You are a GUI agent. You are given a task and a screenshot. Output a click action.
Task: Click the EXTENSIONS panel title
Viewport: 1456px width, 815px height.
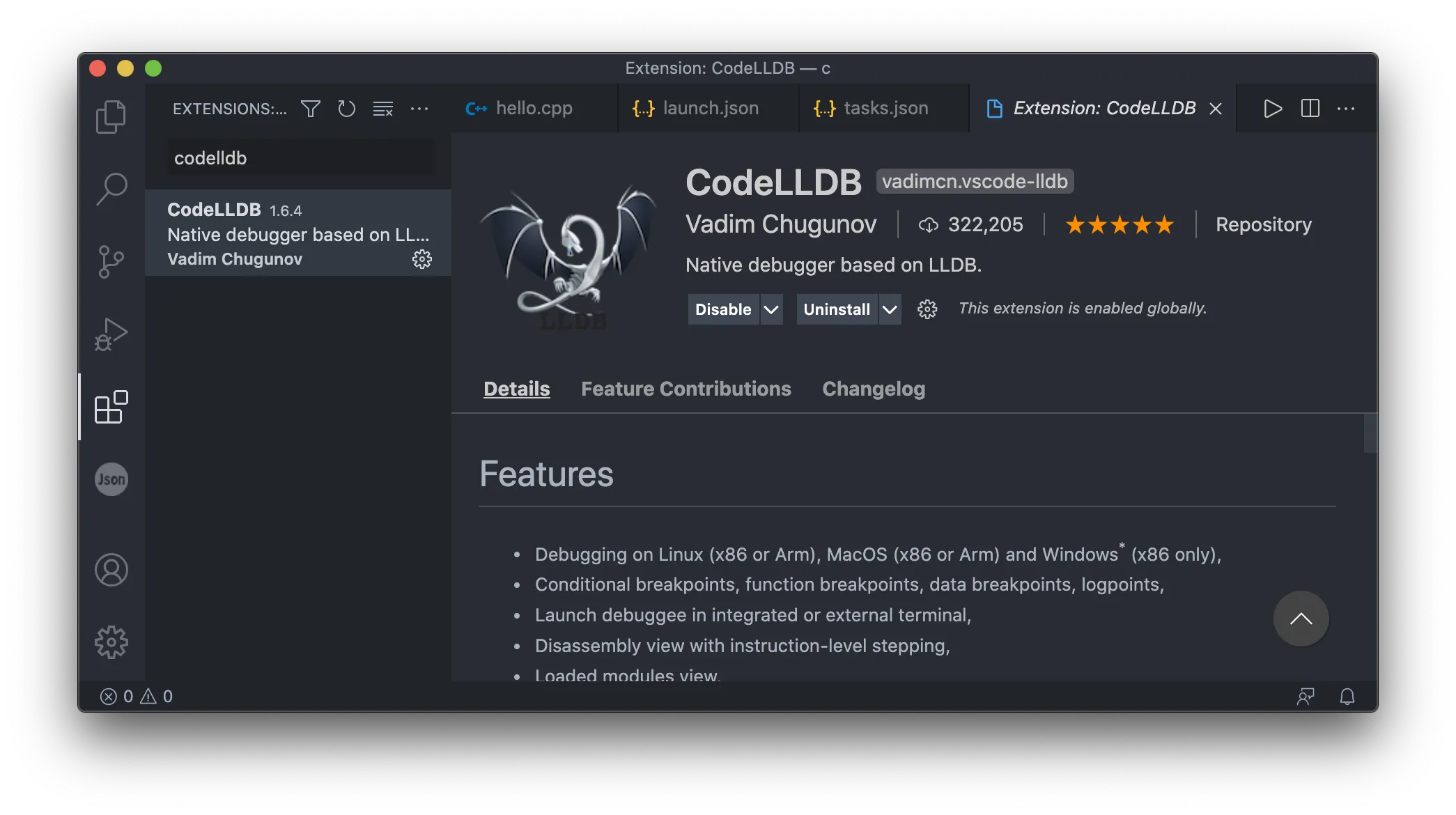[x=229, y=109]
